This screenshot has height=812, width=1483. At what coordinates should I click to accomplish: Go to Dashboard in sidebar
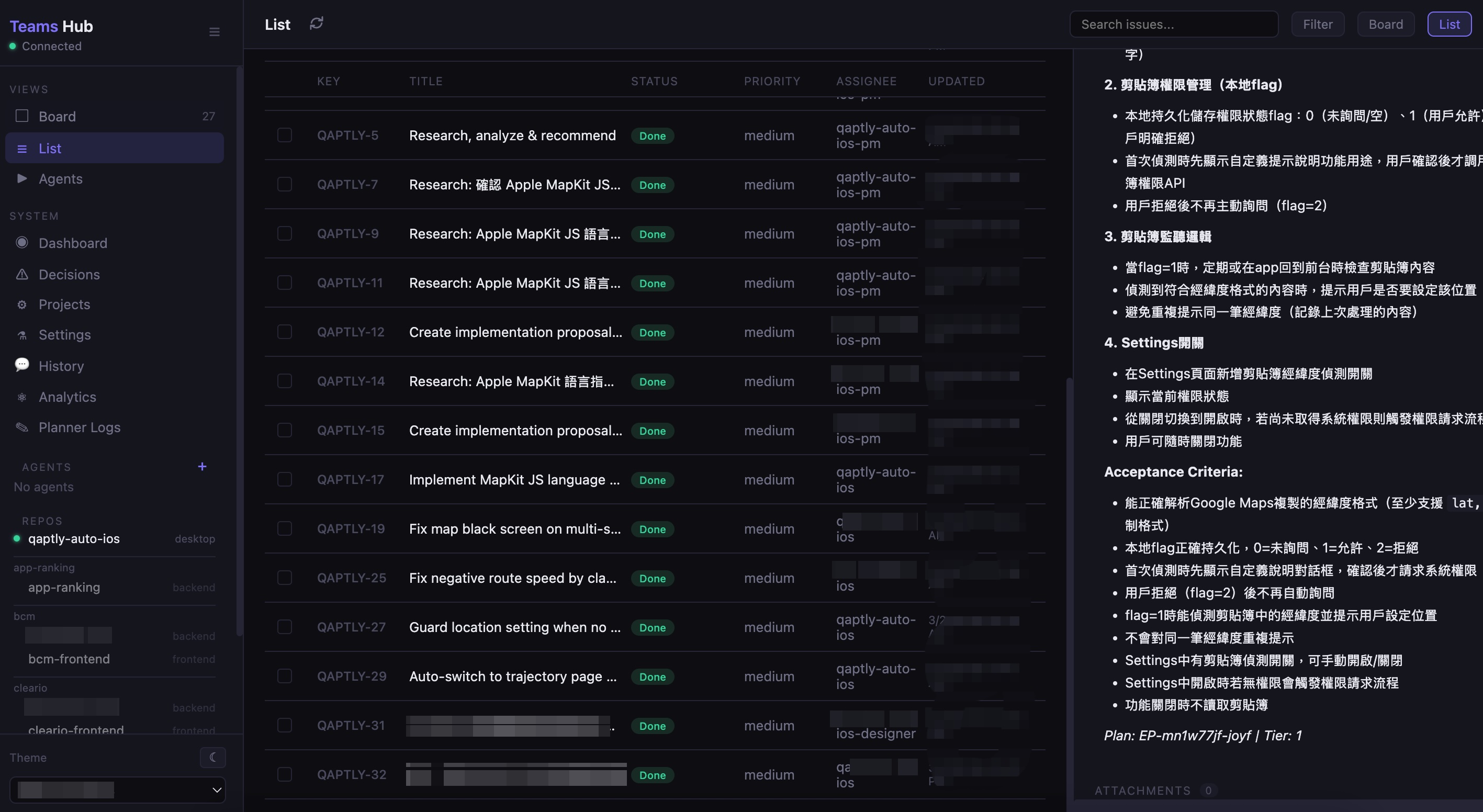[x=115, y=243]
